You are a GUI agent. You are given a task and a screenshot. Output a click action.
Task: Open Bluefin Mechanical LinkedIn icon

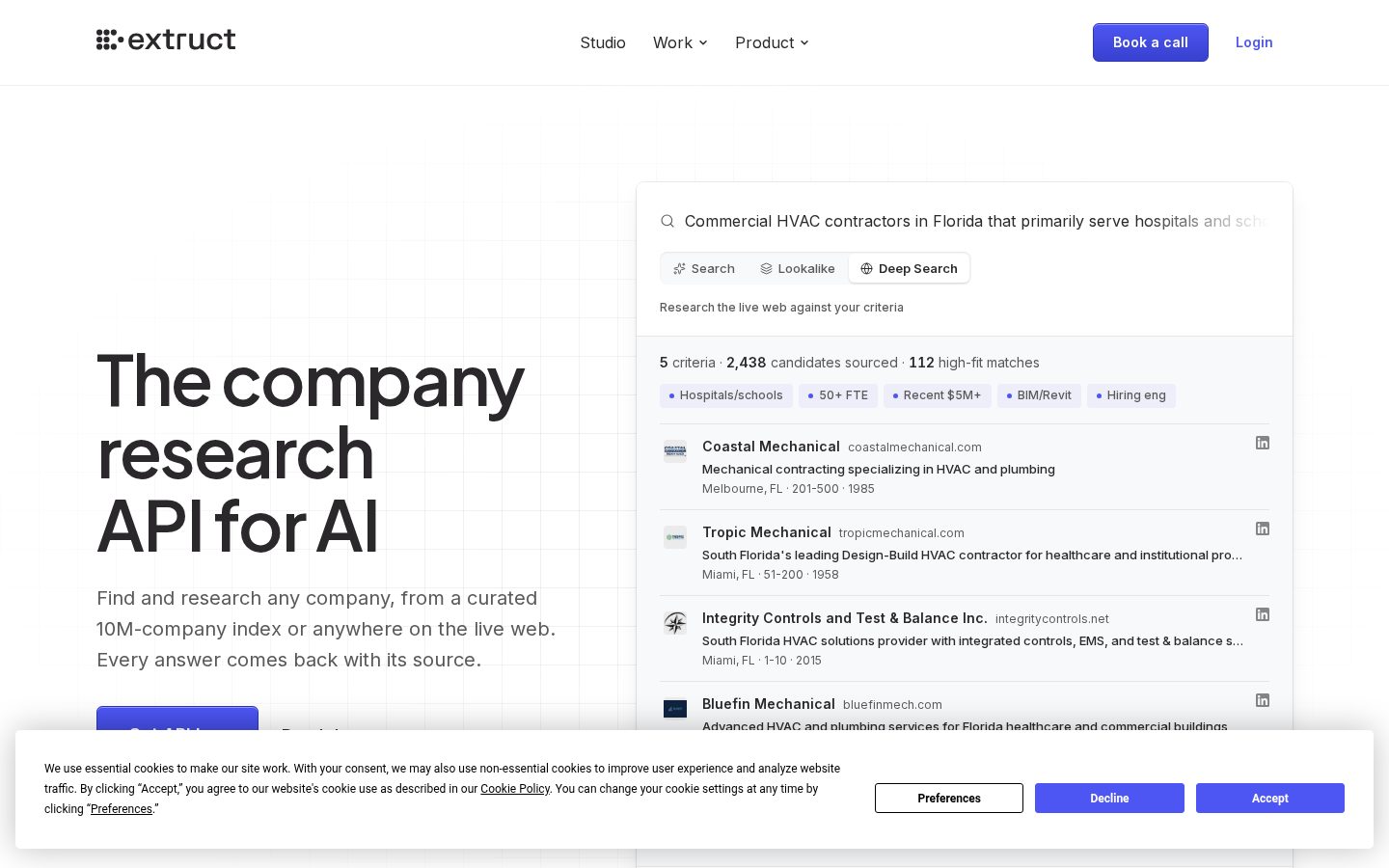click(x=1262, y=700)
